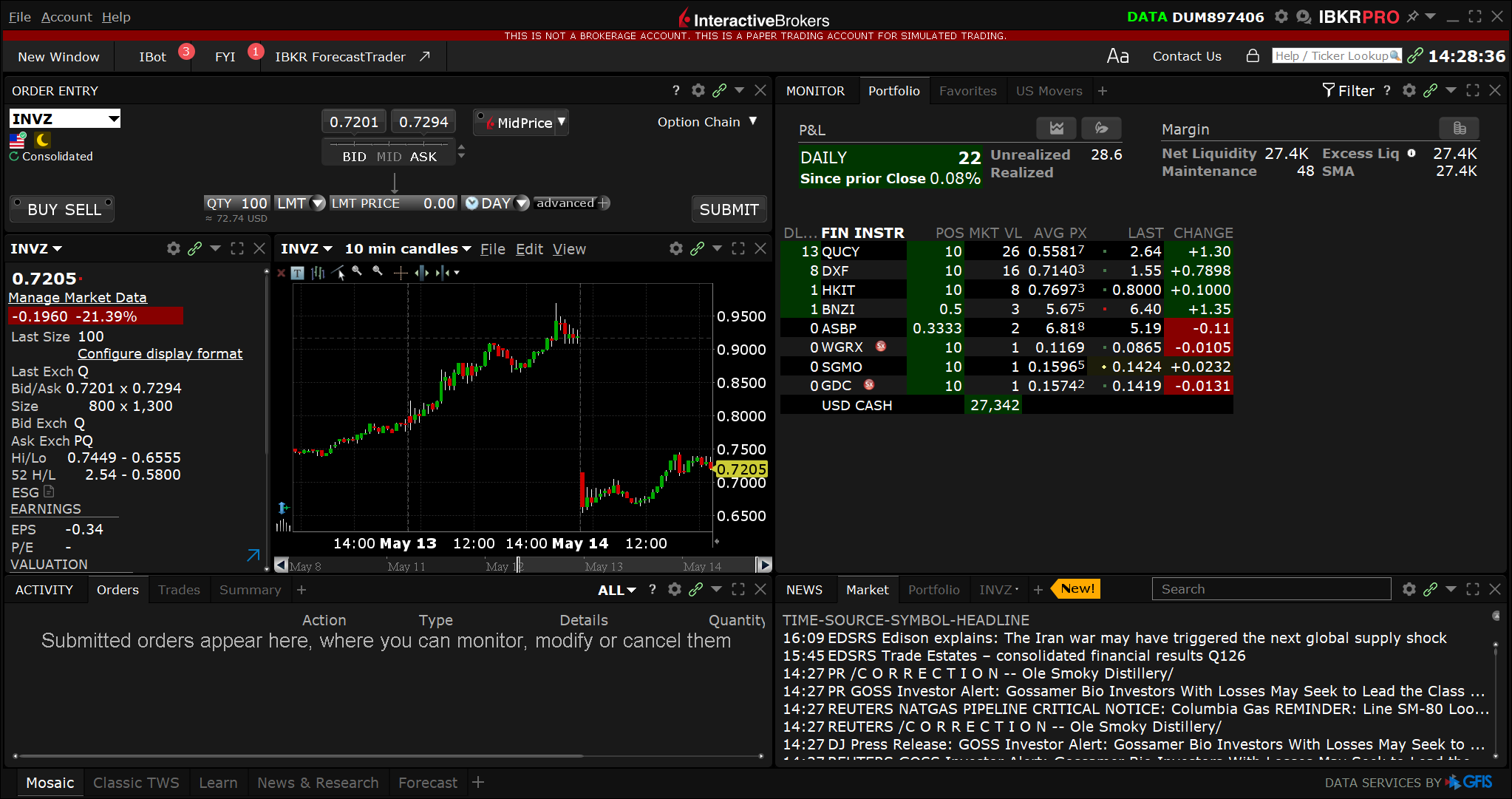Open Order Entry settings gear
The image size is (1512, 799).
(698, 90)
